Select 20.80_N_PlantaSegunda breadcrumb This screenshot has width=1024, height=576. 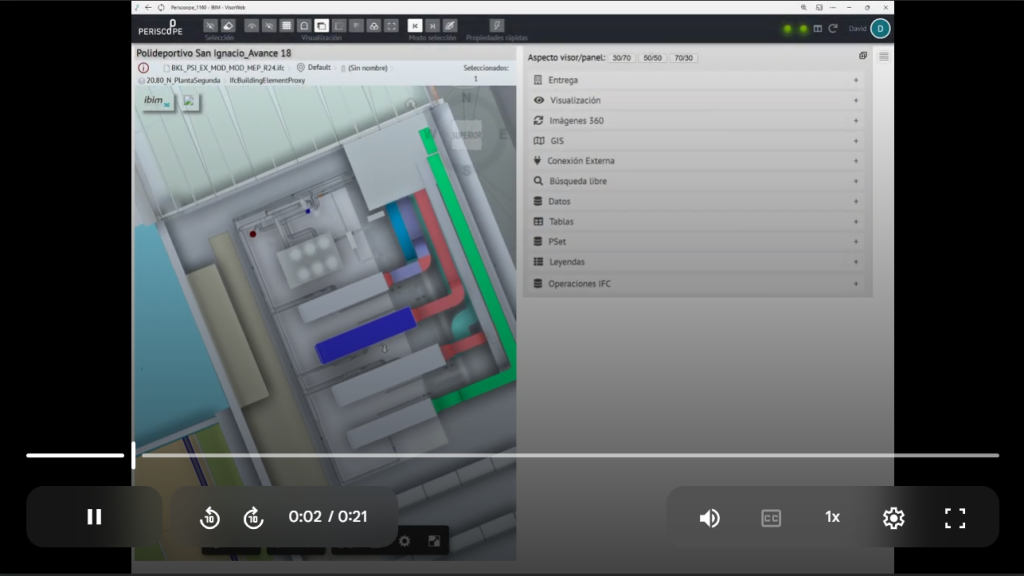(183, 80)
